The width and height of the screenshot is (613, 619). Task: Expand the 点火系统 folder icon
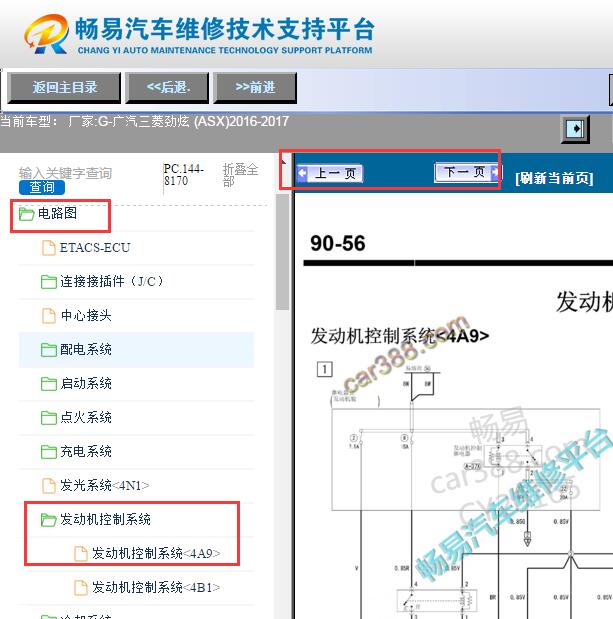[49, 418]
